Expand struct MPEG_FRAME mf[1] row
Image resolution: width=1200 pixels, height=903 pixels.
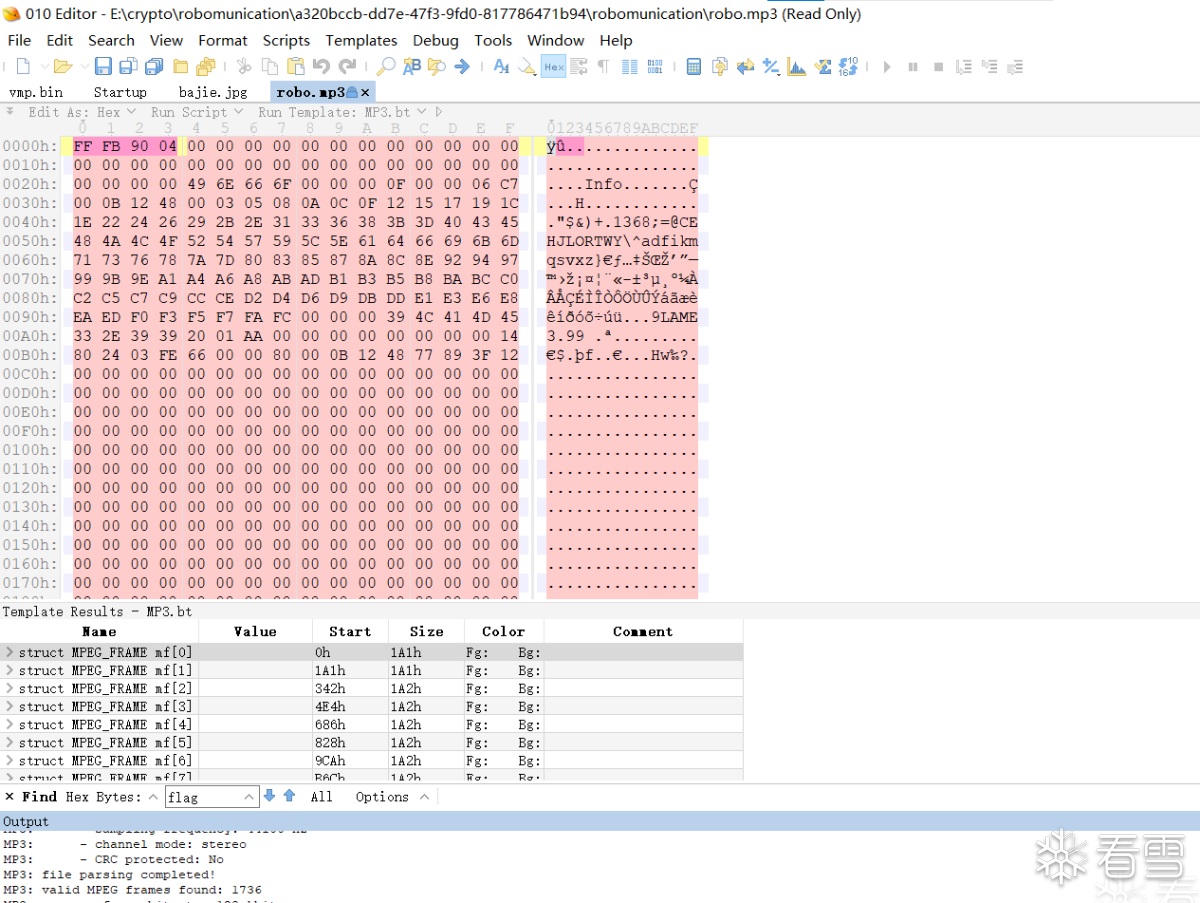[9, 670]
